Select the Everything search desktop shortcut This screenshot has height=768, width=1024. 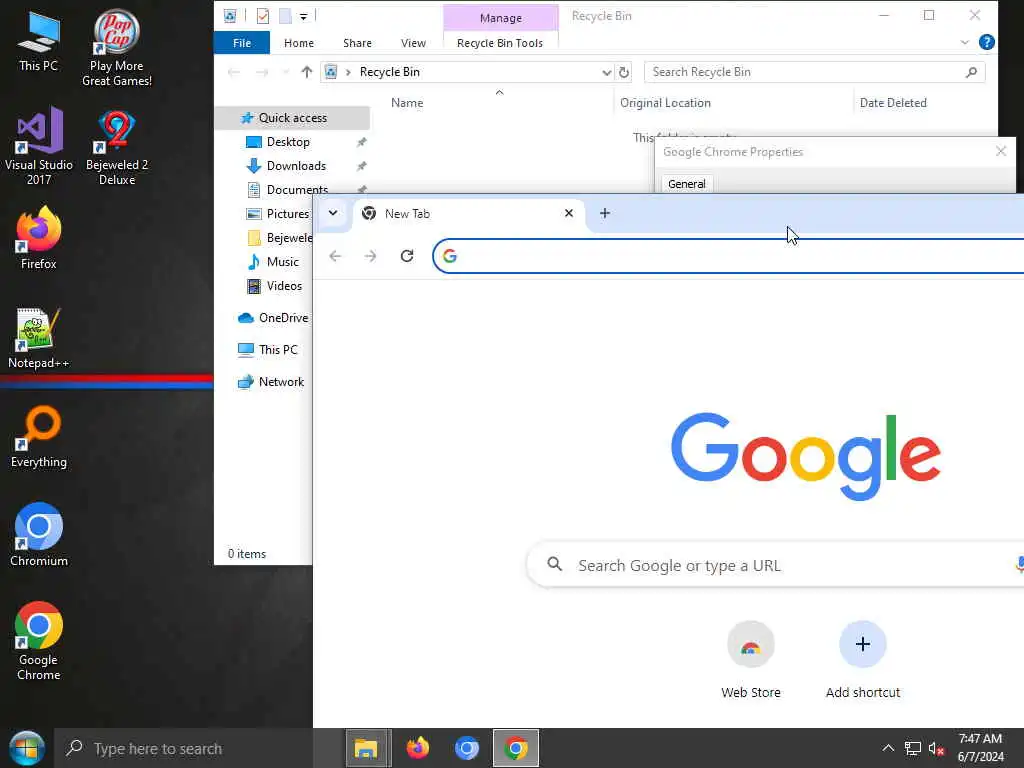pos(39,438)
